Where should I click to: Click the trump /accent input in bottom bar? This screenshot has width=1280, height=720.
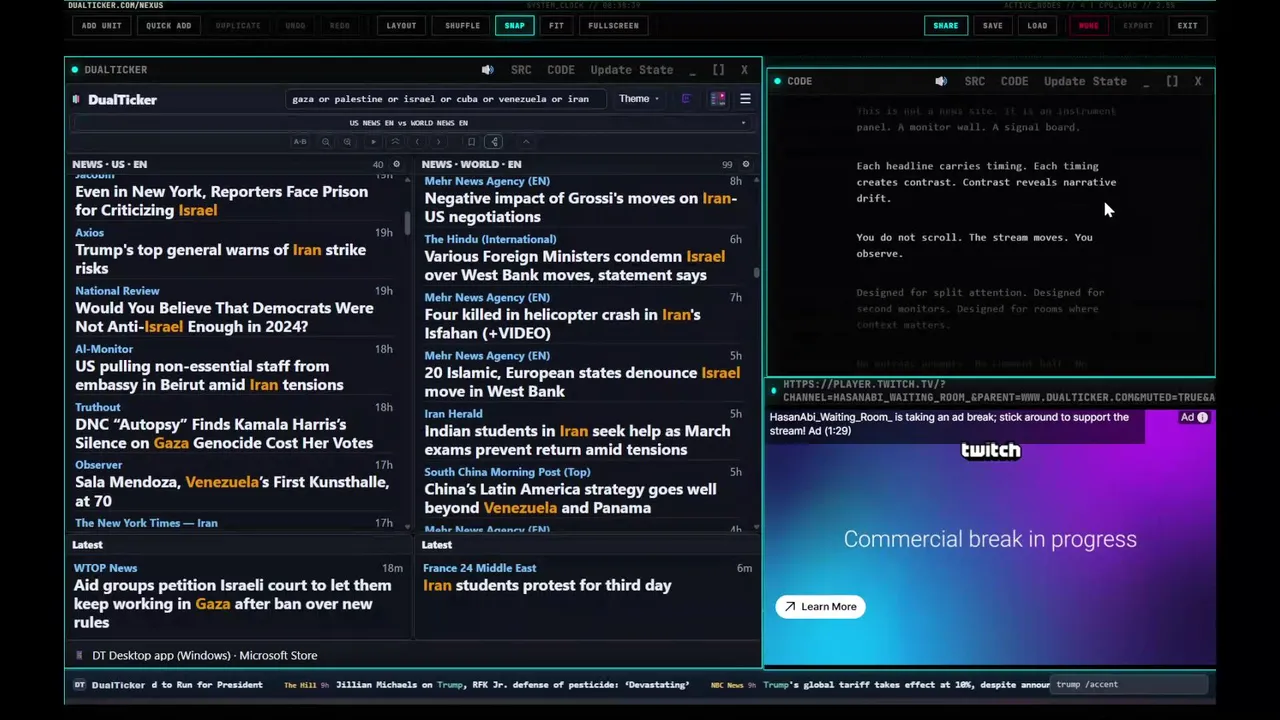[x=1130, y=685]
